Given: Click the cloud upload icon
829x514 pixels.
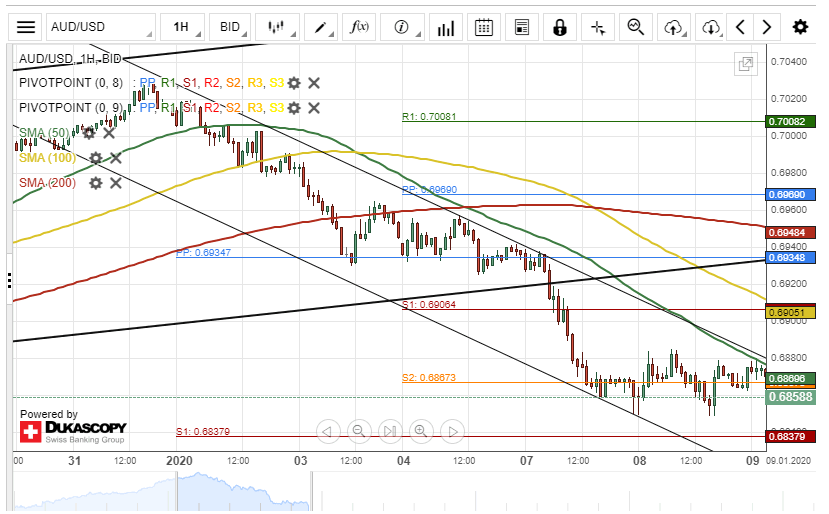Looking at the screenshot, I should (x=674, y=27).
